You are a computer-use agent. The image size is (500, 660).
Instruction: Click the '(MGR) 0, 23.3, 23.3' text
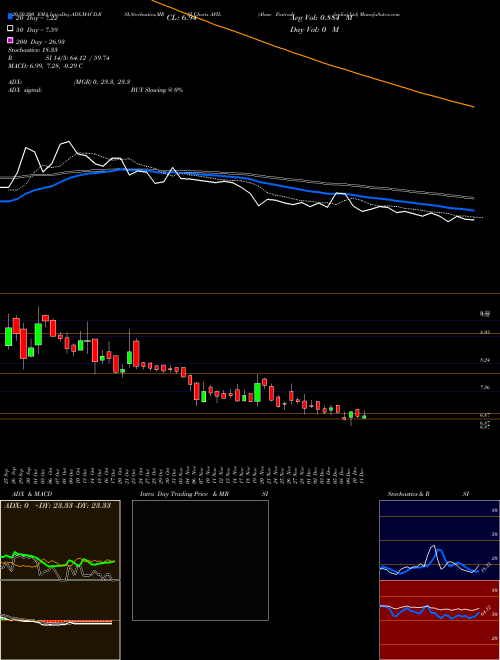coord(102,83)
